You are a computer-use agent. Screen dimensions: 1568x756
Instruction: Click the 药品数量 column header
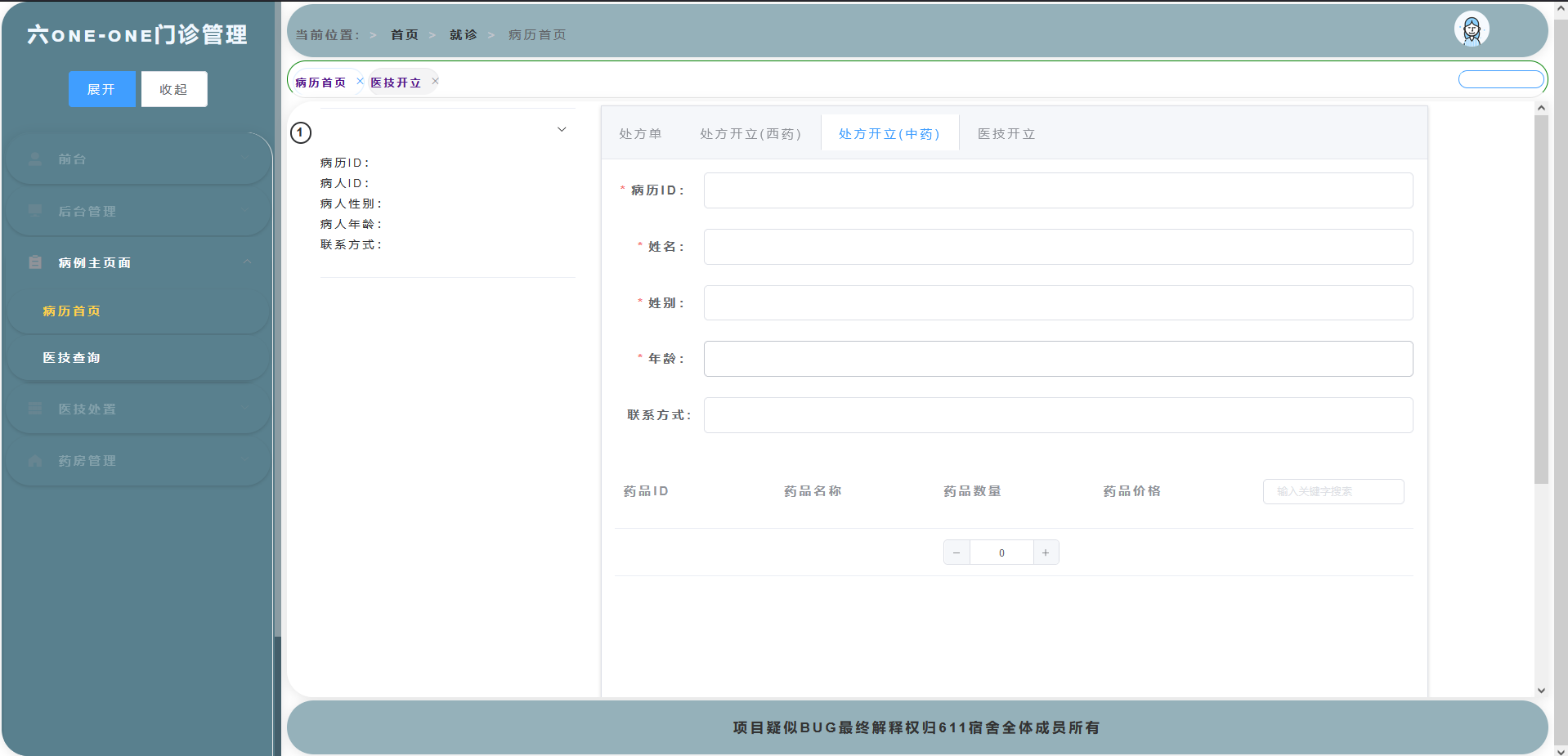click(x=972, y=491)
